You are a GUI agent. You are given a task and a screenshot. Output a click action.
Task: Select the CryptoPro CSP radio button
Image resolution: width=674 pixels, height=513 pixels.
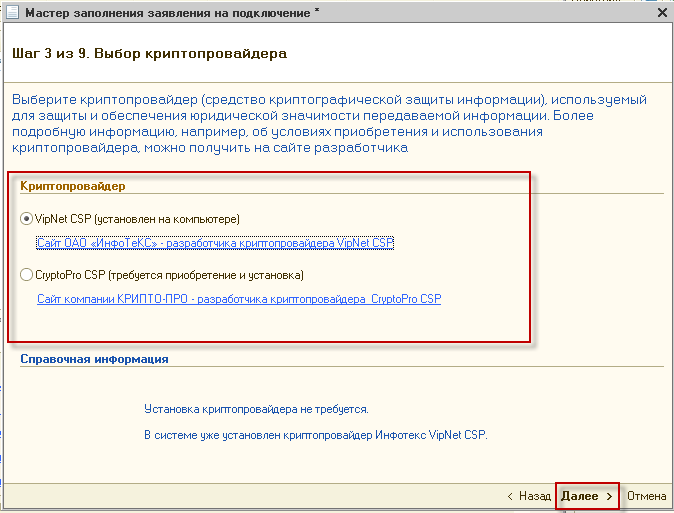click(x=27, y=274)
